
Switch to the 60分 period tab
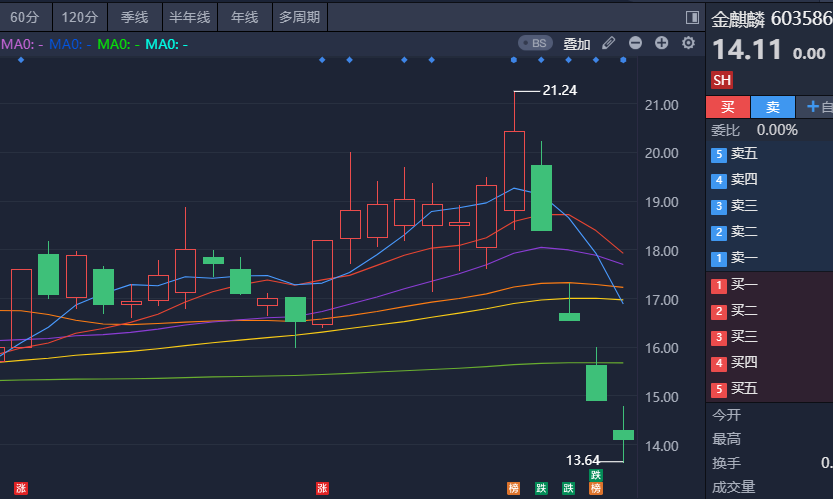(x=25, y=17)
